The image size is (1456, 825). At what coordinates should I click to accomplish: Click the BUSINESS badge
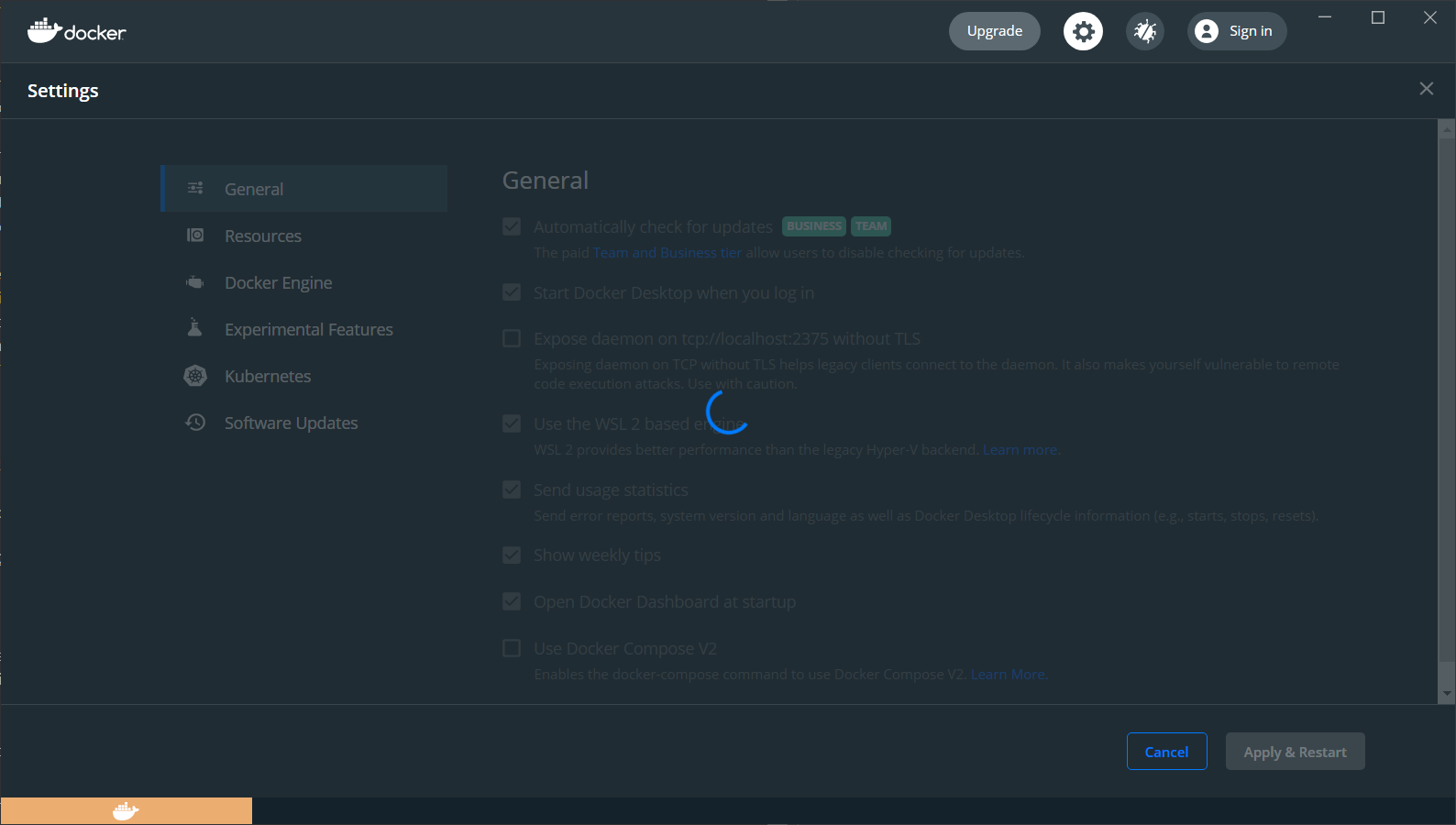click(x=814, y=226)
